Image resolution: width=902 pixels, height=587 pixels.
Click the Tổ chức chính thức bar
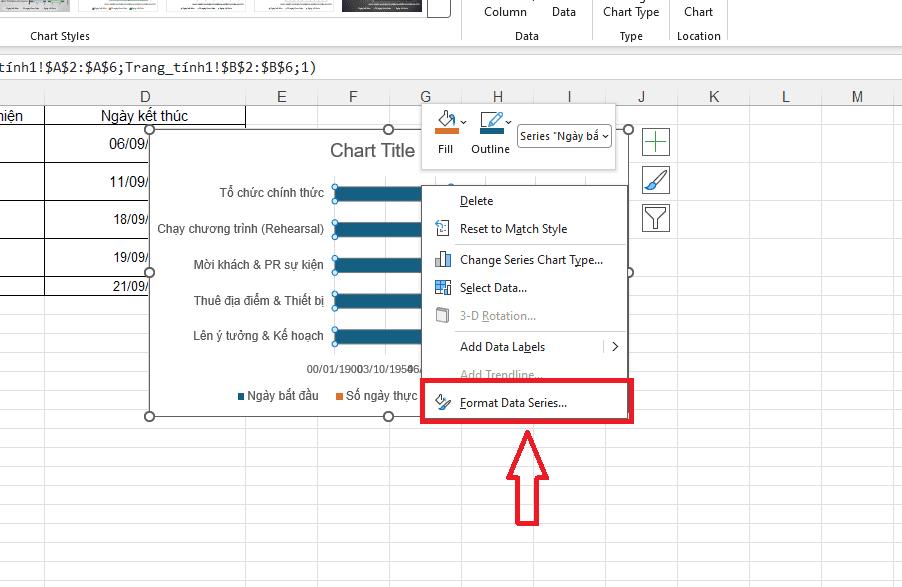pos(378,194)
